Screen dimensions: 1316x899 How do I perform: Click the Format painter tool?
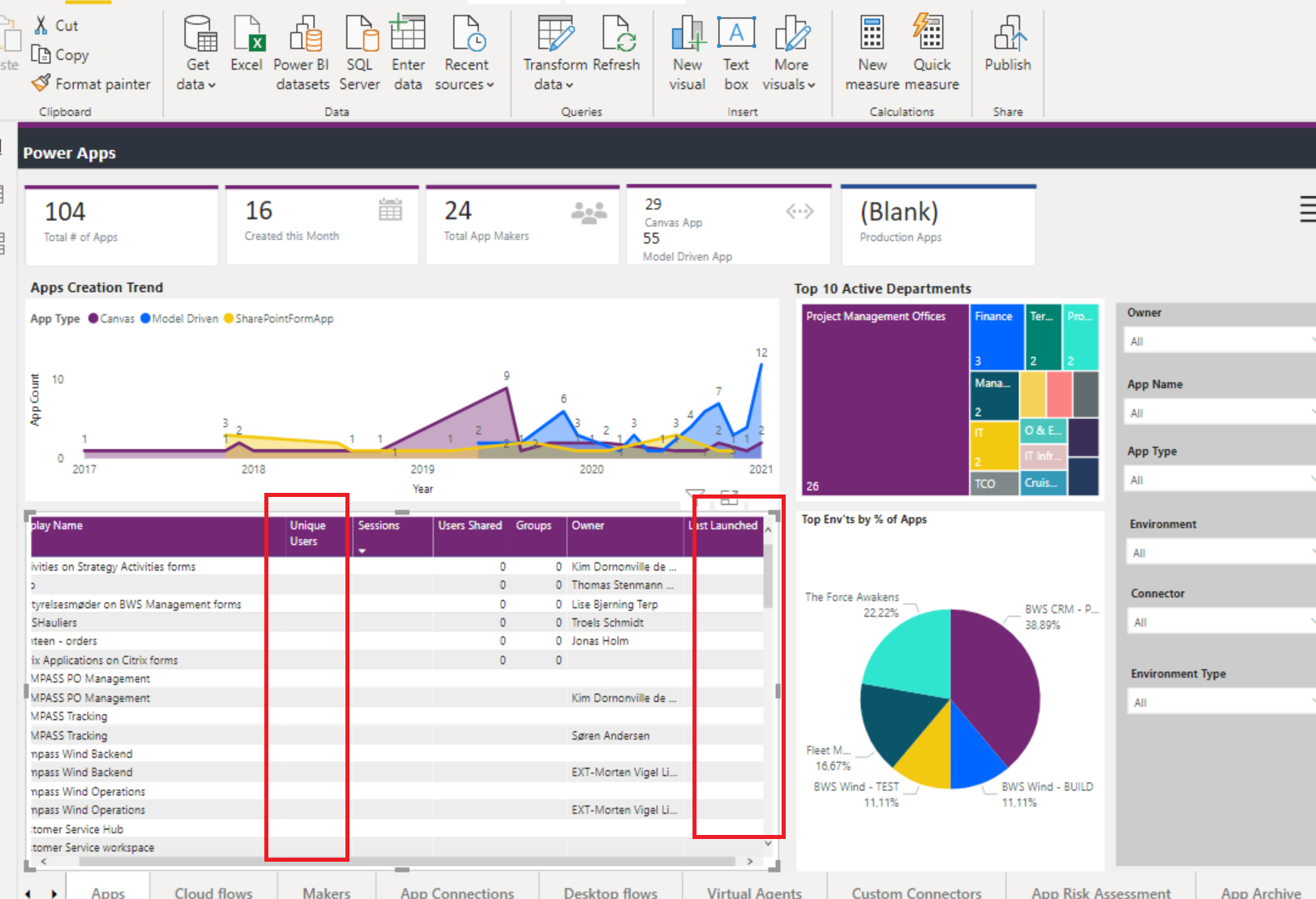[91, 83]
